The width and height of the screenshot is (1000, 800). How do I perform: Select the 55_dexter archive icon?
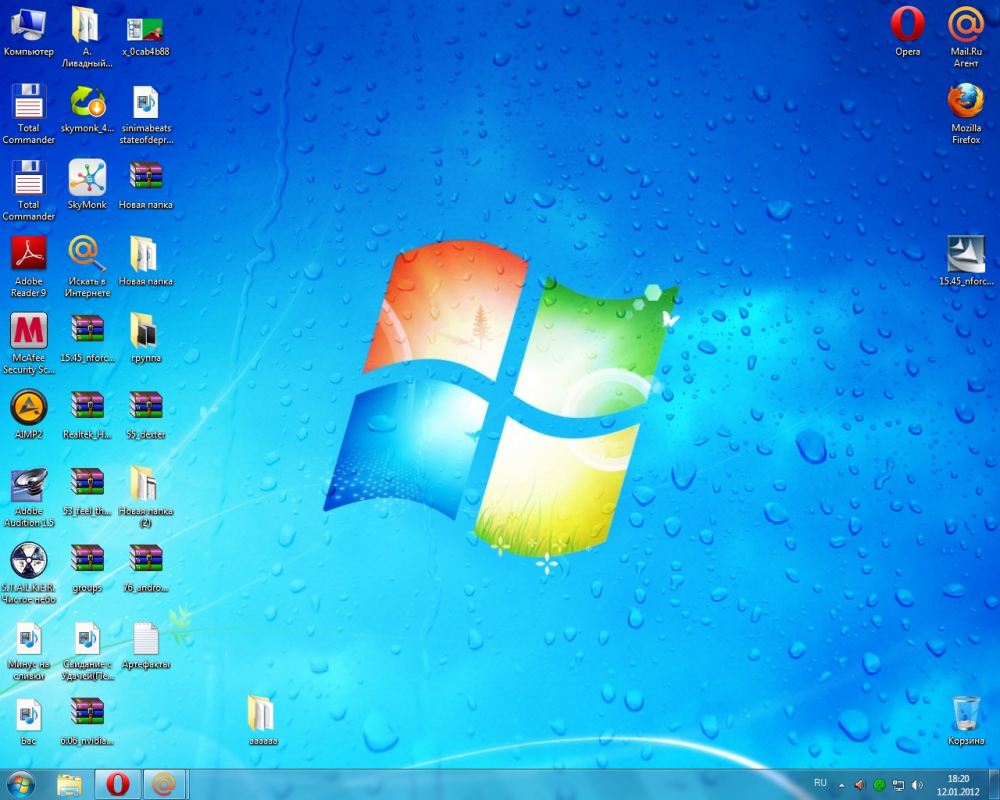(145, 415)
